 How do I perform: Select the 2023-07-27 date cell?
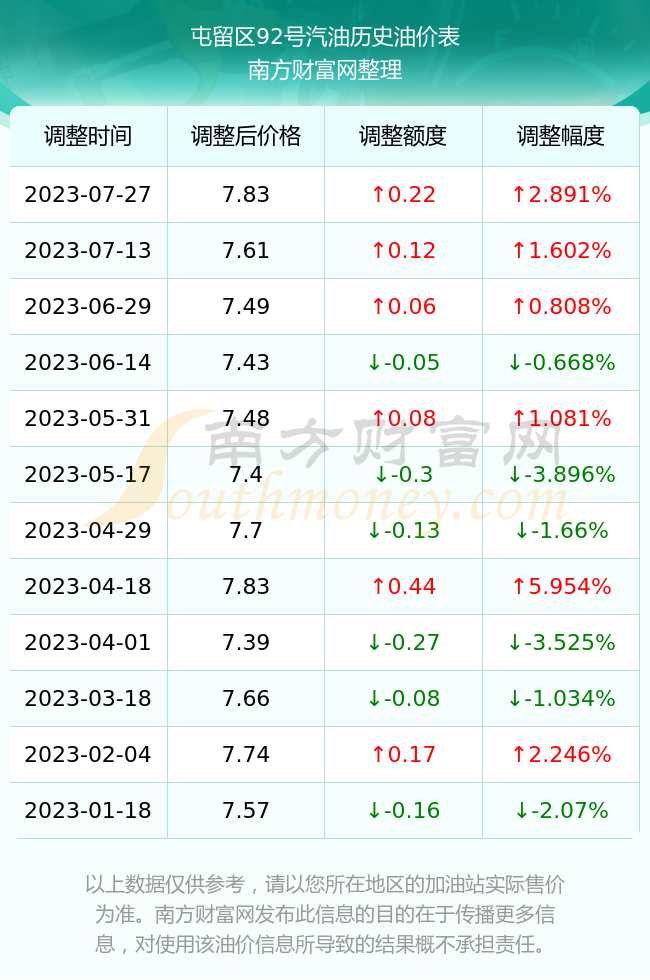pyautogui.click(x=88, y=194)
